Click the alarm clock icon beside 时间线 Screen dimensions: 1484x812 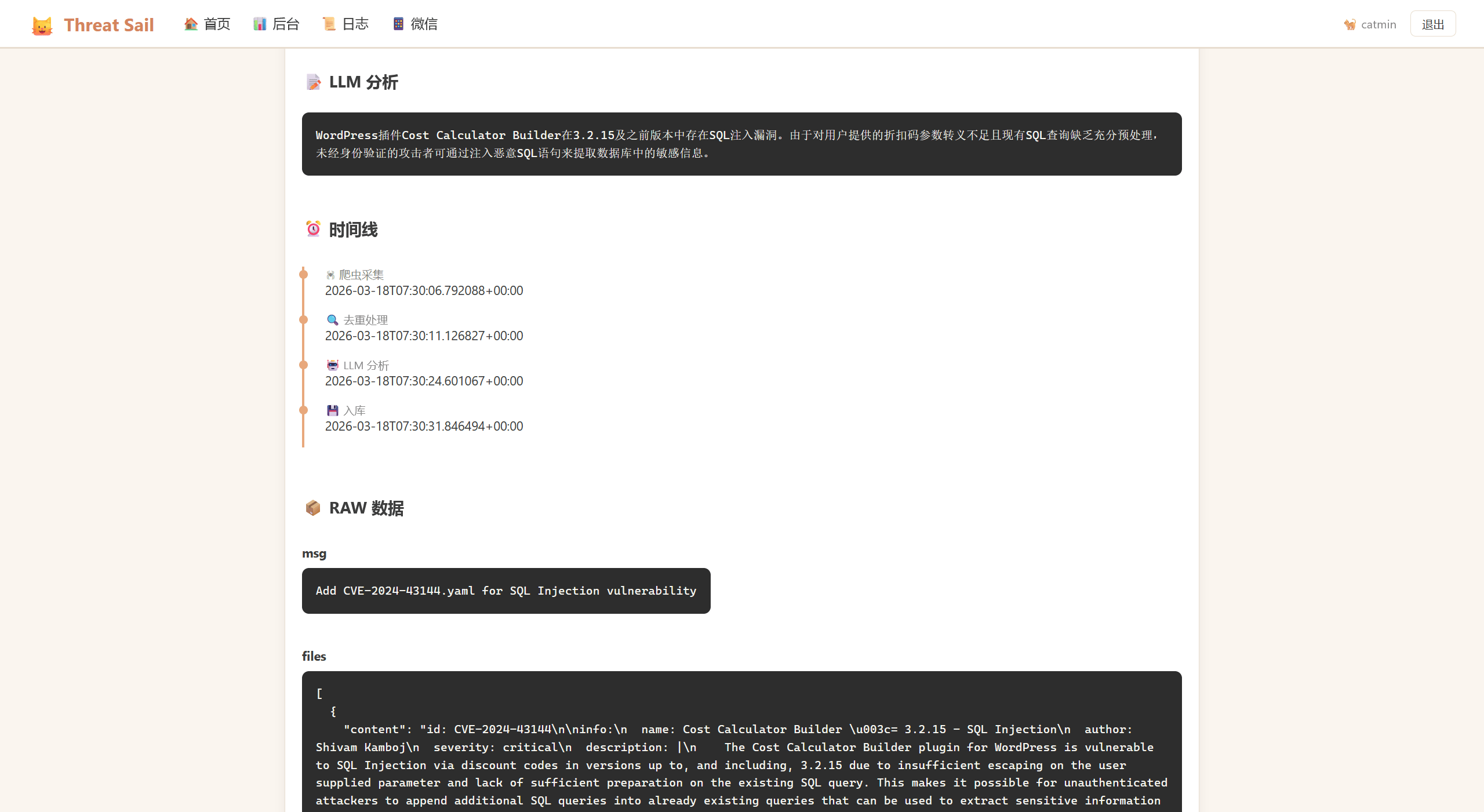pyautogui.click(x=313, y=229)
